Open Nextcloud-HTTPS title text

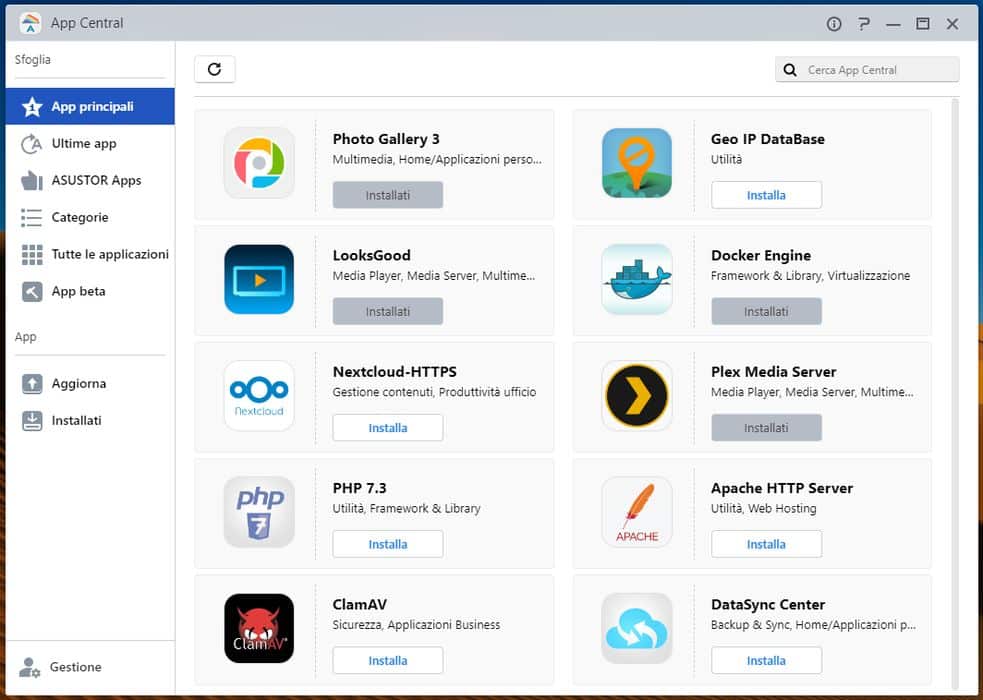click(394, 372)
